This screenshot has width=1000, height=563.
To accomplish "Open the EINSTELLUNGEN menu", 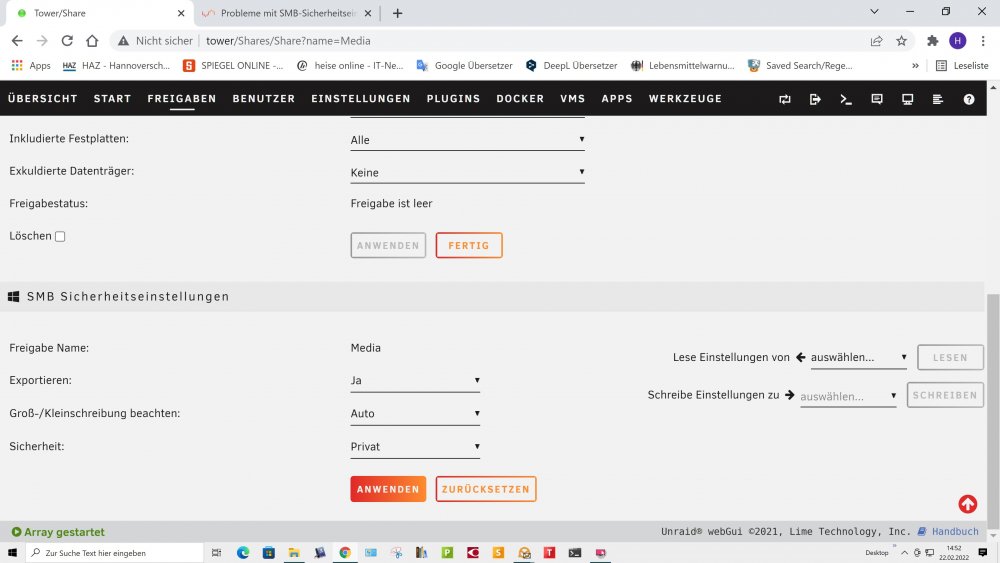I will [x=361, y=99].
